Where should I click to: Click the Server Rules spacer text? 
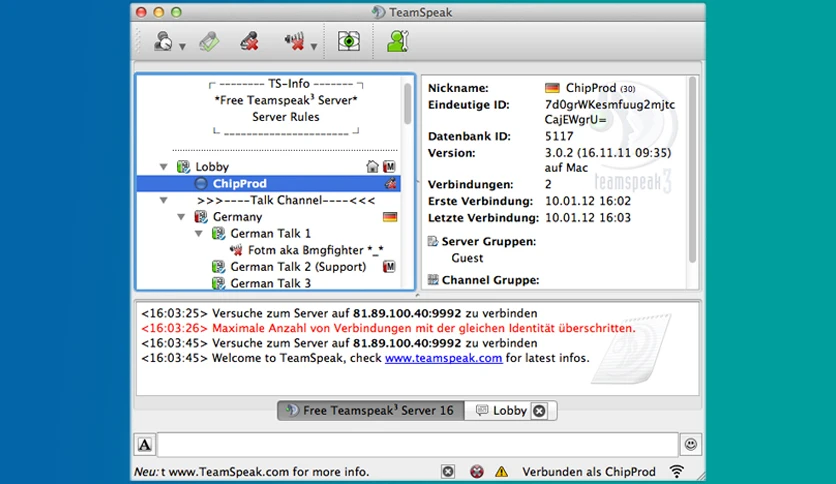coord(286,117)
